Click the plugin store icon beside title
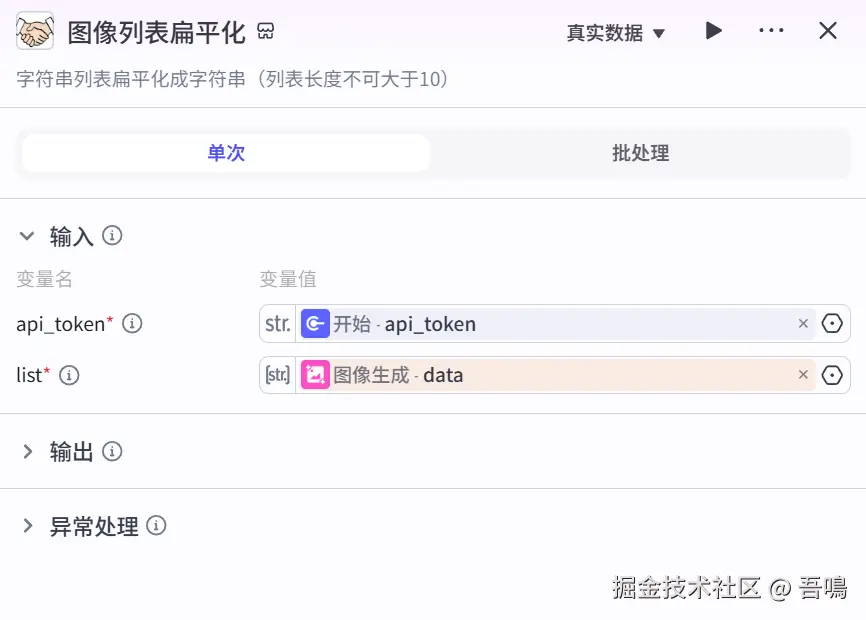 [265, 32]
